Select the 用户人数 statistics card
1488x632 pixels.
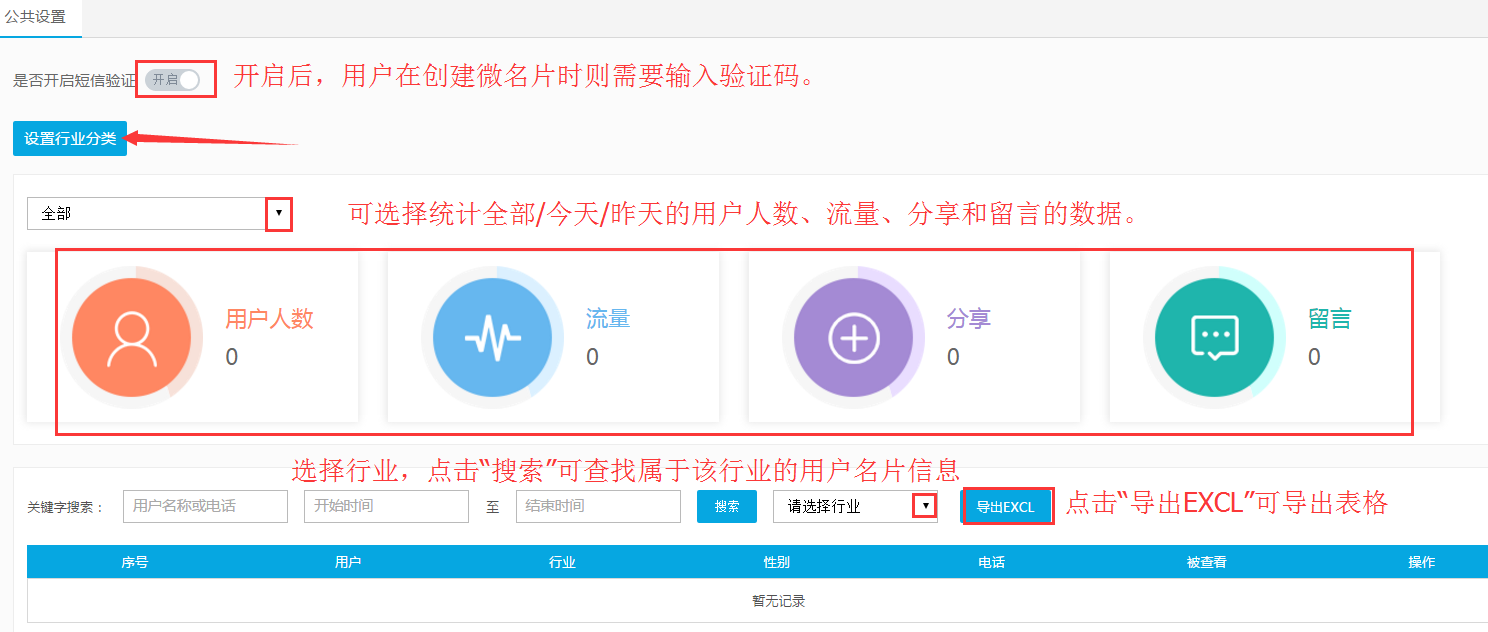click(x=207, y=337)
